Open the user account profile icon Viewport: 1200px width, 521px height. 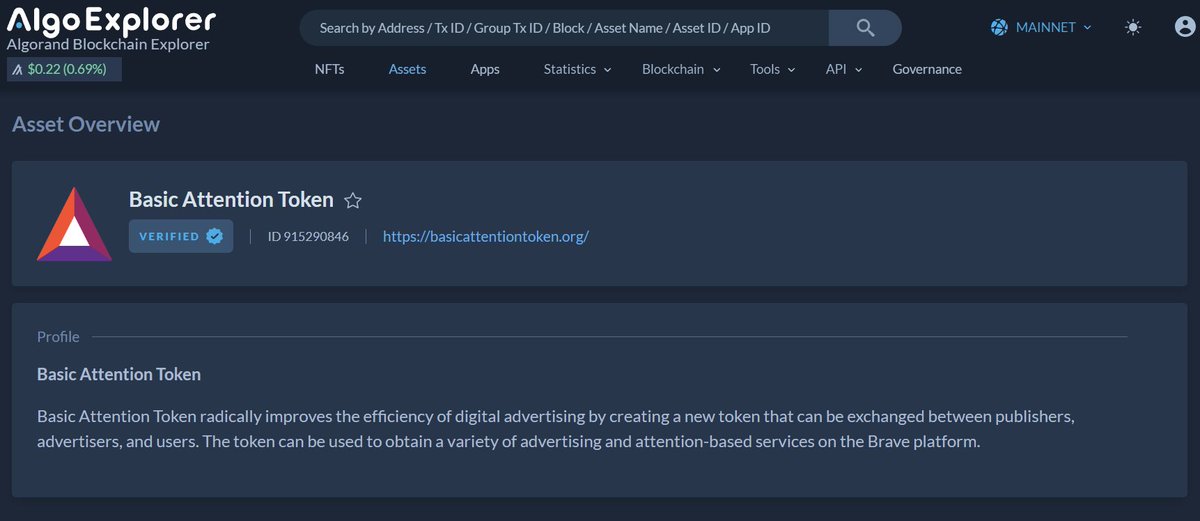pos(1185,28)
